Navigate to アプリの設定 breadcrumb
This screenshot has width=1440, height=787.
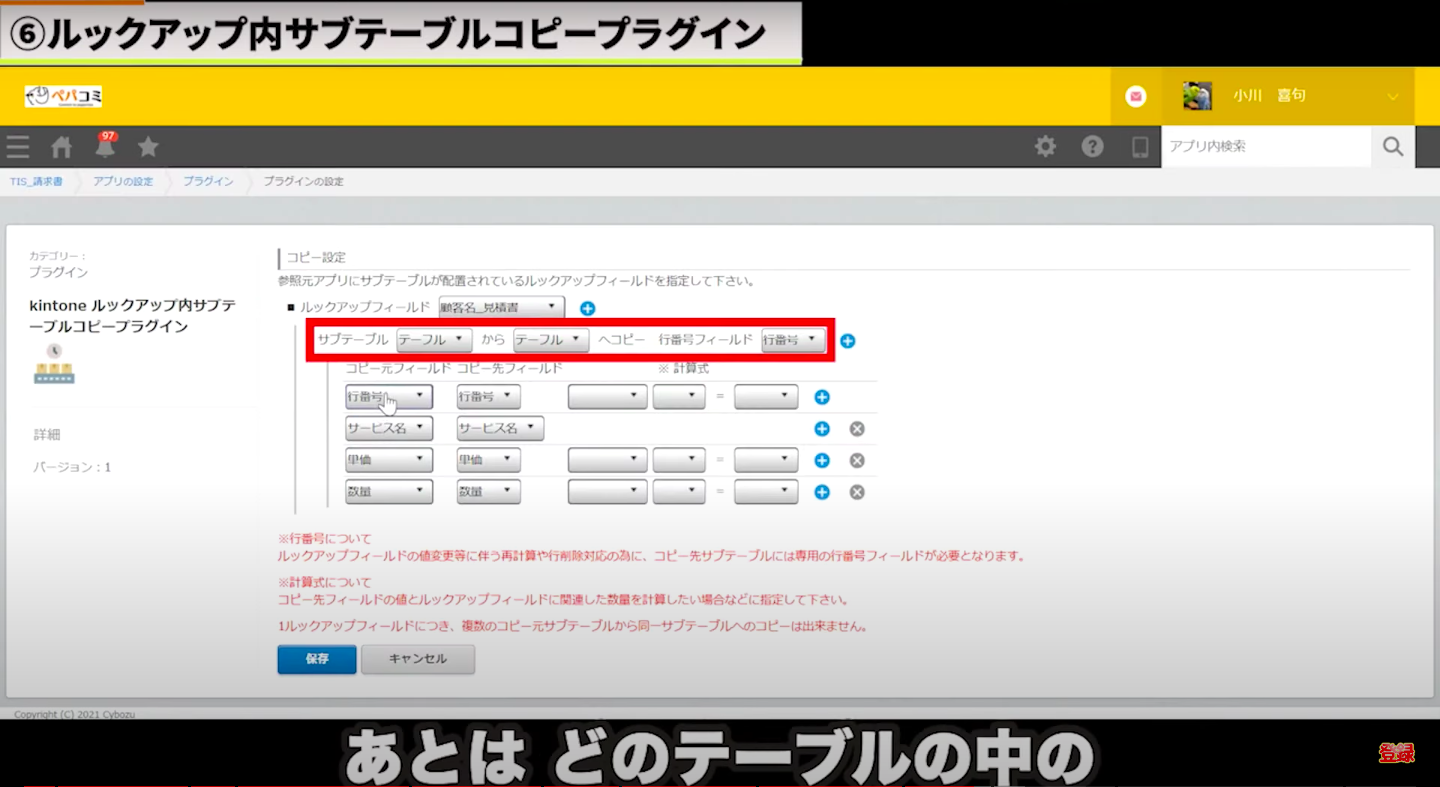[123, 181]
